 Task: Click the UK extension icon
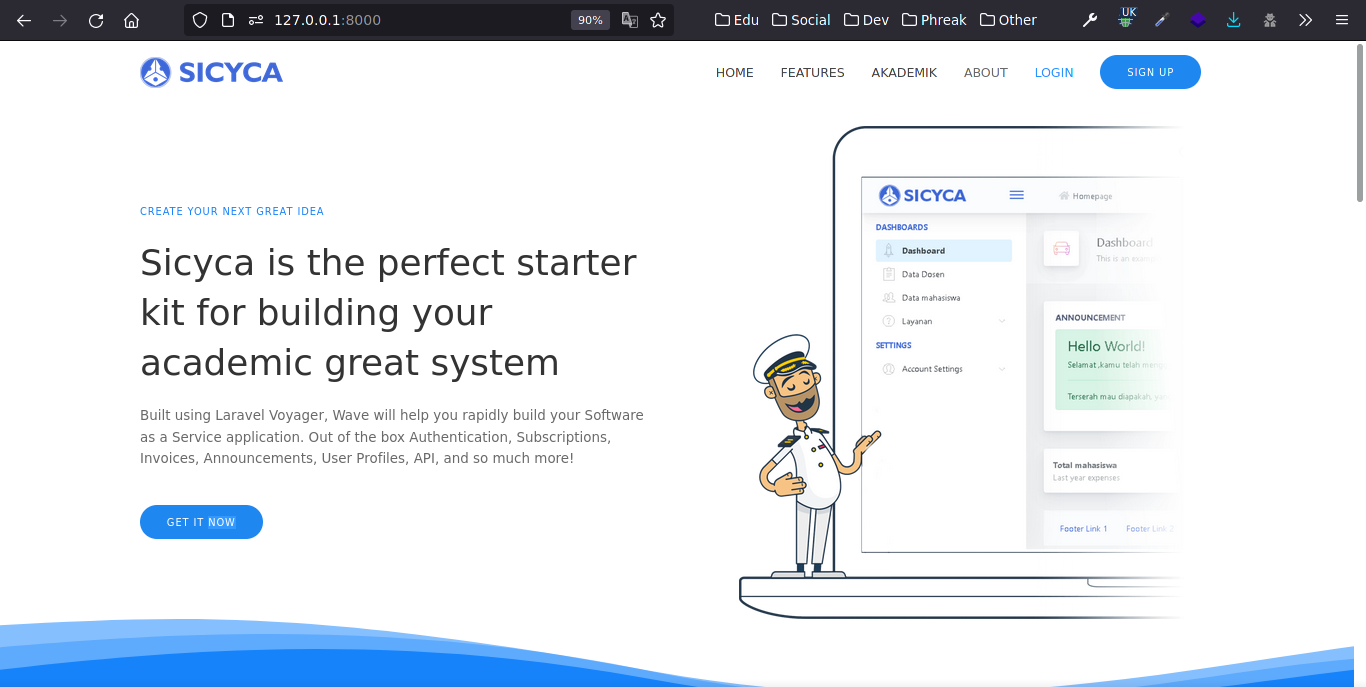point(1128,18)
